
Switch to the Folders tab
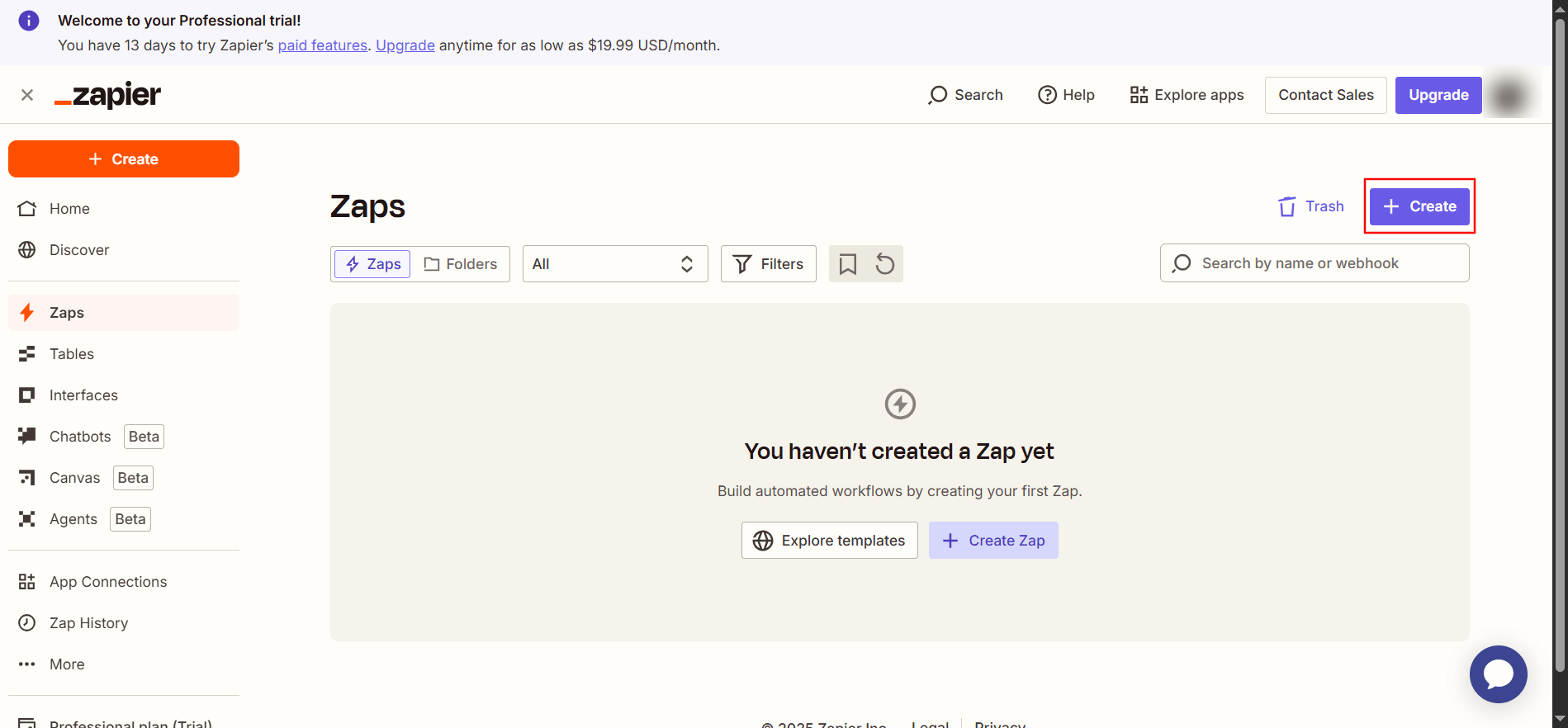[x=461, y=264]
